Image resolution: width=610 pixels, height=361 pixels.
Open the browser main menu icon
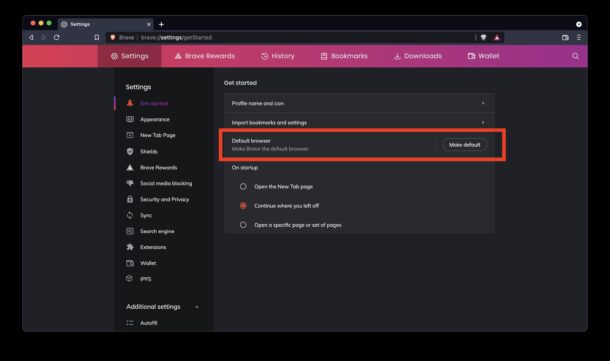click(x=579, y=37)
